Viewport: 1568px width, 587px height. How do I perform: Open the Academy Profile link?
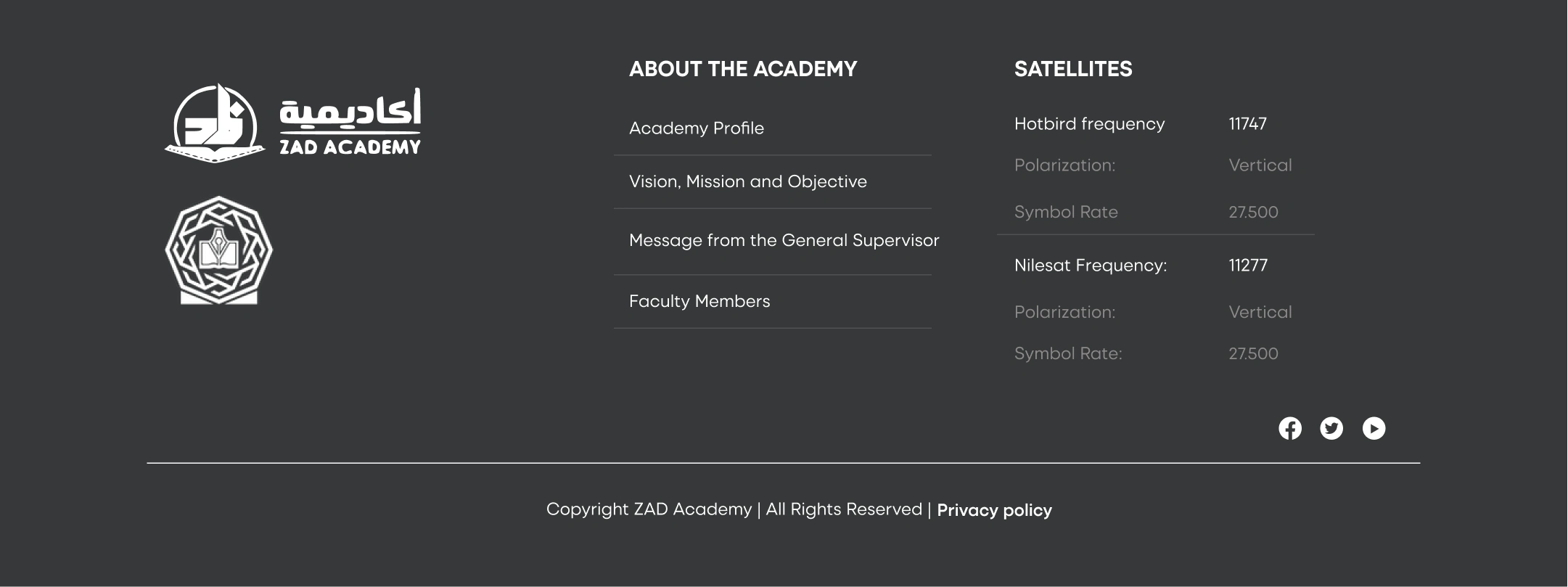[697, 128]
